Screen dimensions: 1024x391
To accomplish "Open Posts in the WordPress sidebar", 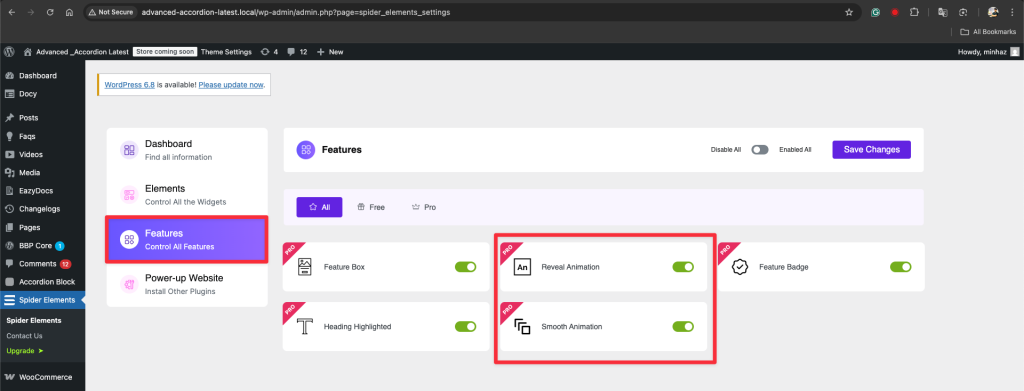I will 42,118.
